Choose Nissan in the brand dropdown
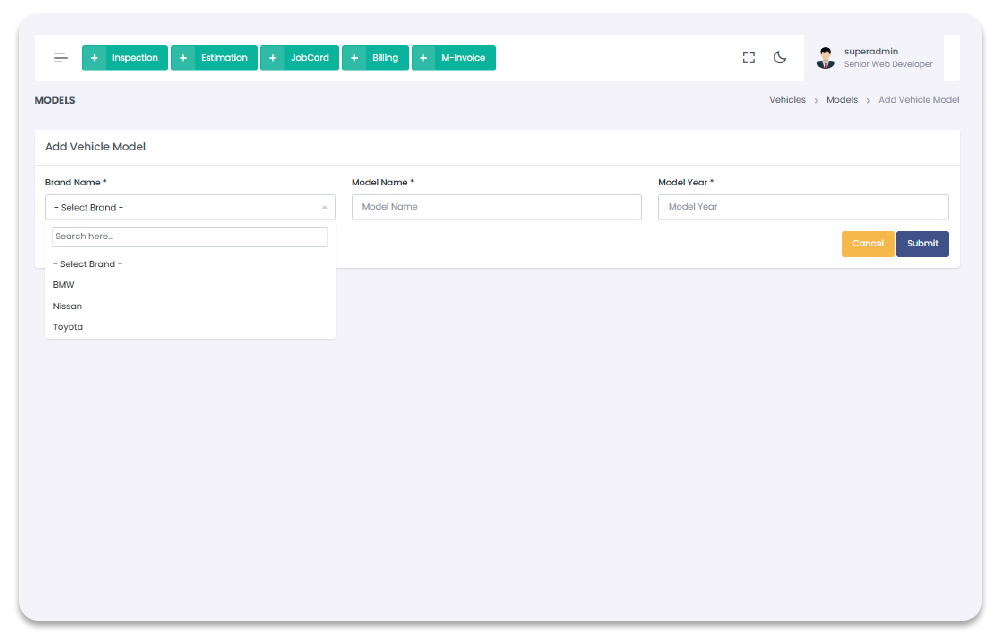The height and width of the screenshot is (633, 1000). pos(68,306)
